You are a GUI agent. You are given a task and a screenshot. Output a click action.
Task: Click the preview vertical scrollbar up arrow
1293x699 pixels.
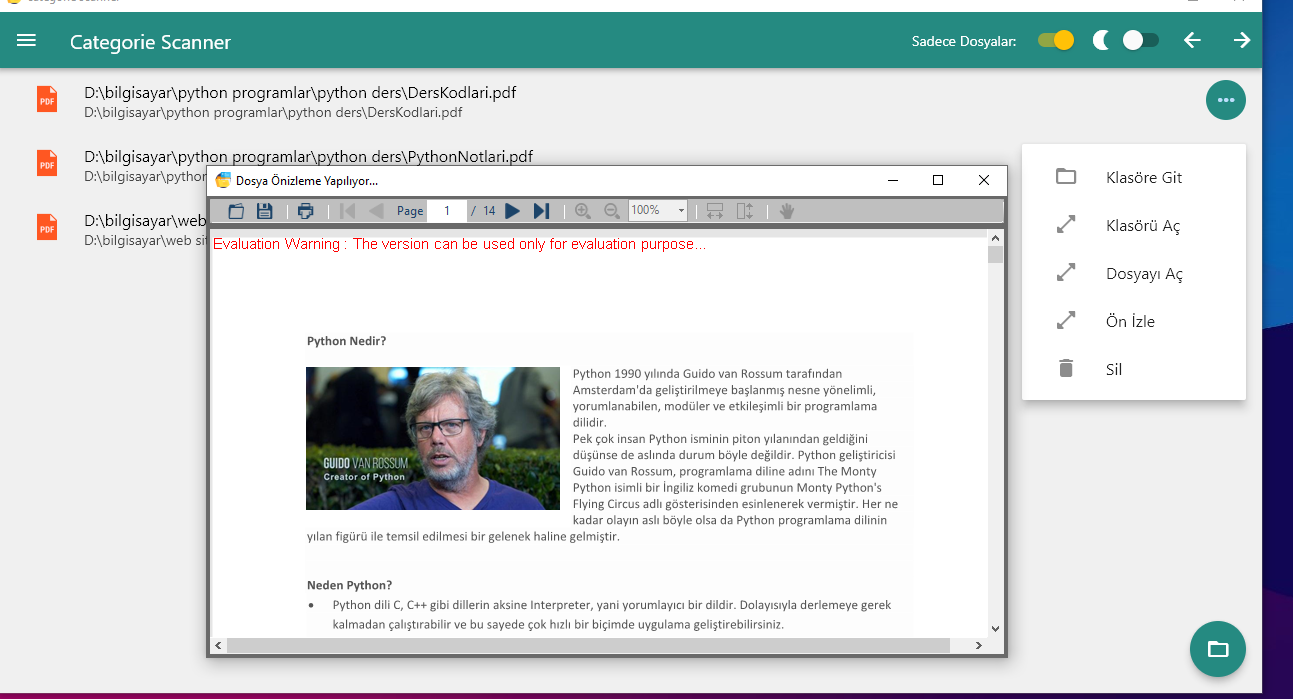click(x=995, y=238)
